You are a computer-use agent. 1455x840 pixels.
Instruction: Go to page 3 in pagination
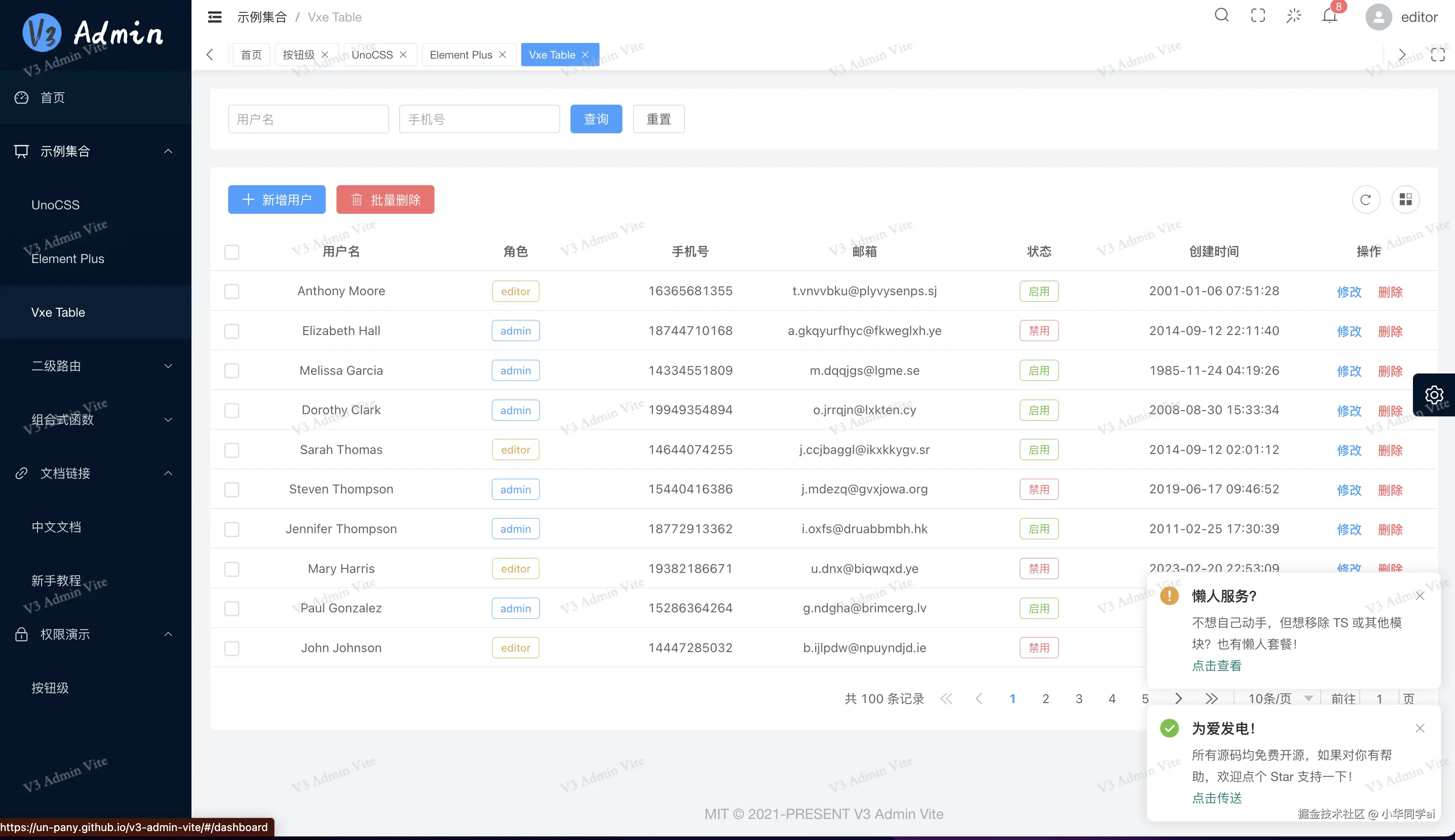(1078, 699)
